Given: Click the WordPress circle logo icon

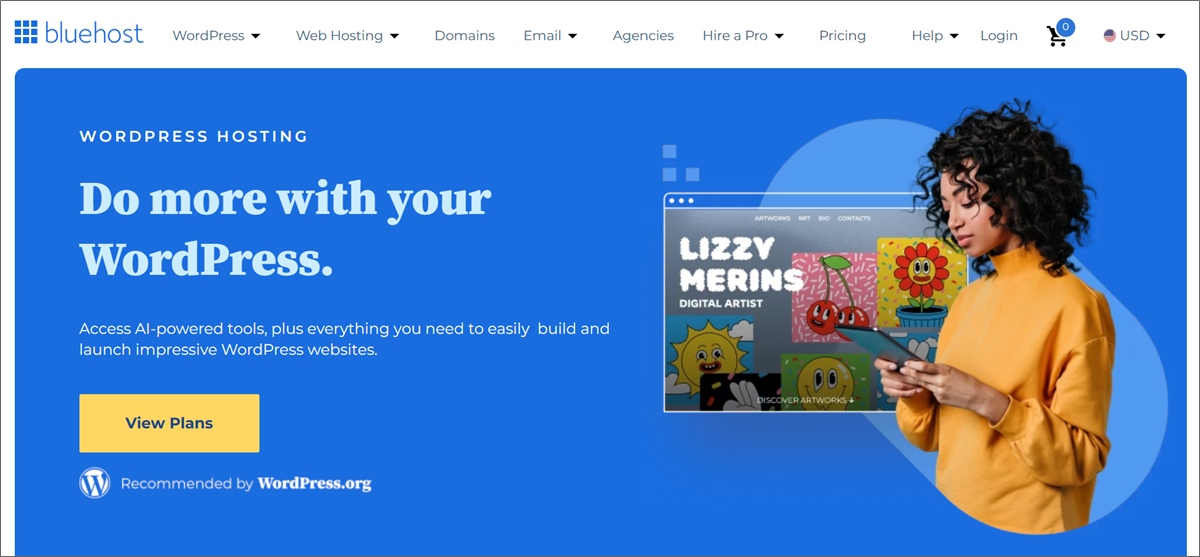Looking at the screenshot, I should [x=94, y=483].
